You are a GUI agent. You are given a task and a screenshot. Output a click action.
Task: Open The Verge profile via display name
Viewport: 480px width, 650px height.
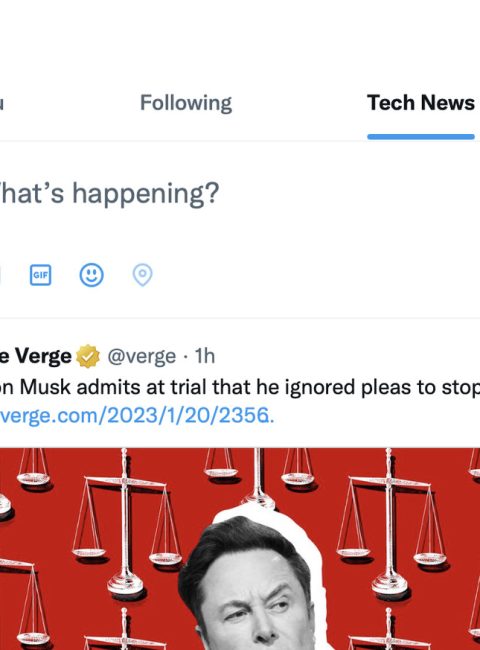pos(36,356)
